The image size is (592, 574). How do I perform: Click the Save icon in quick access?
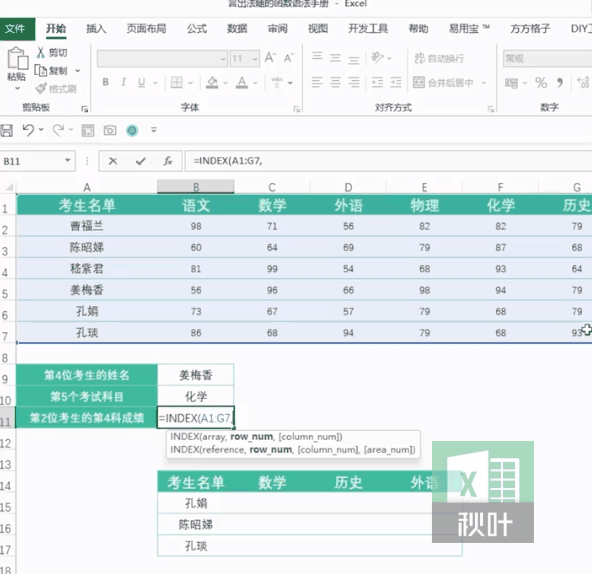tap(6, 130)
